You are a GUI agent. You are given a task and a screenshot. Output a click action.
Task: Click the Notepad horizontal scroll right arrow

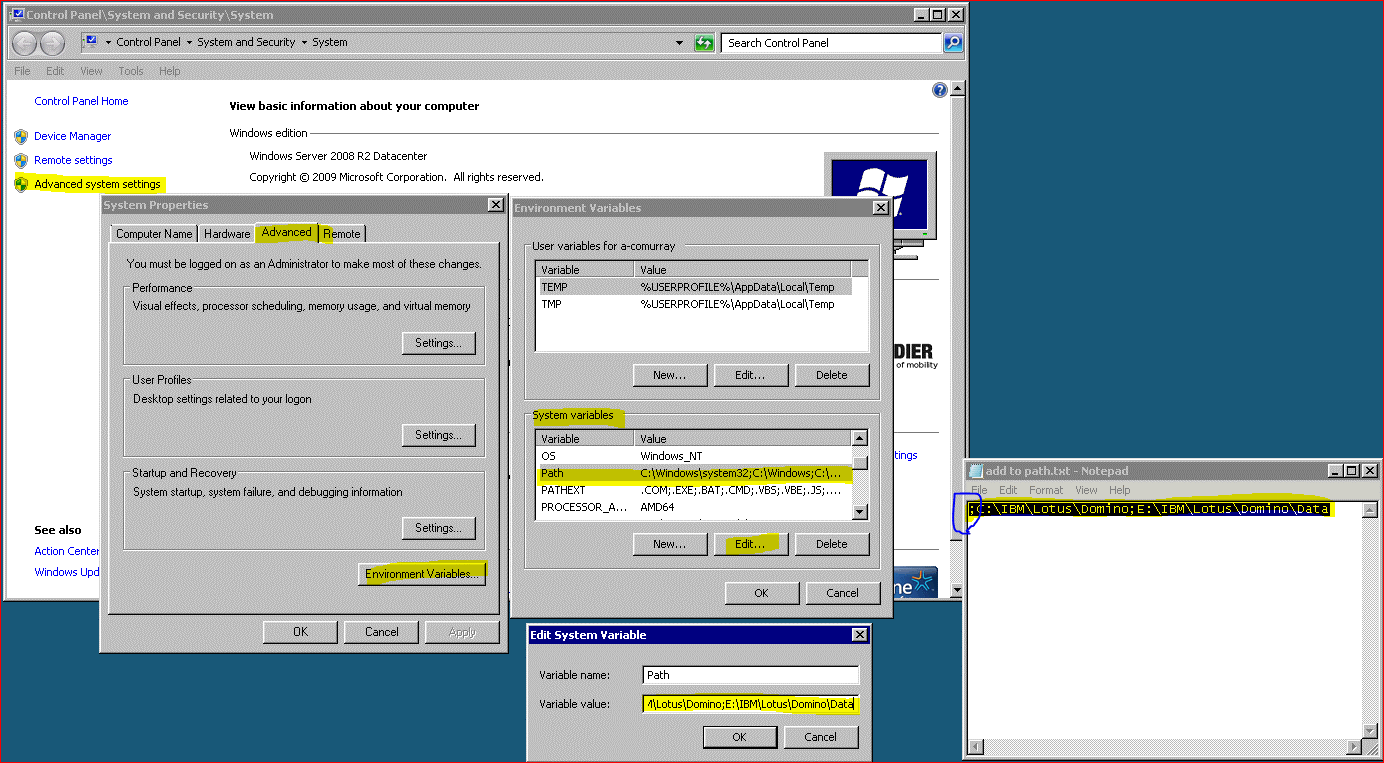(x=1354, y=746)
